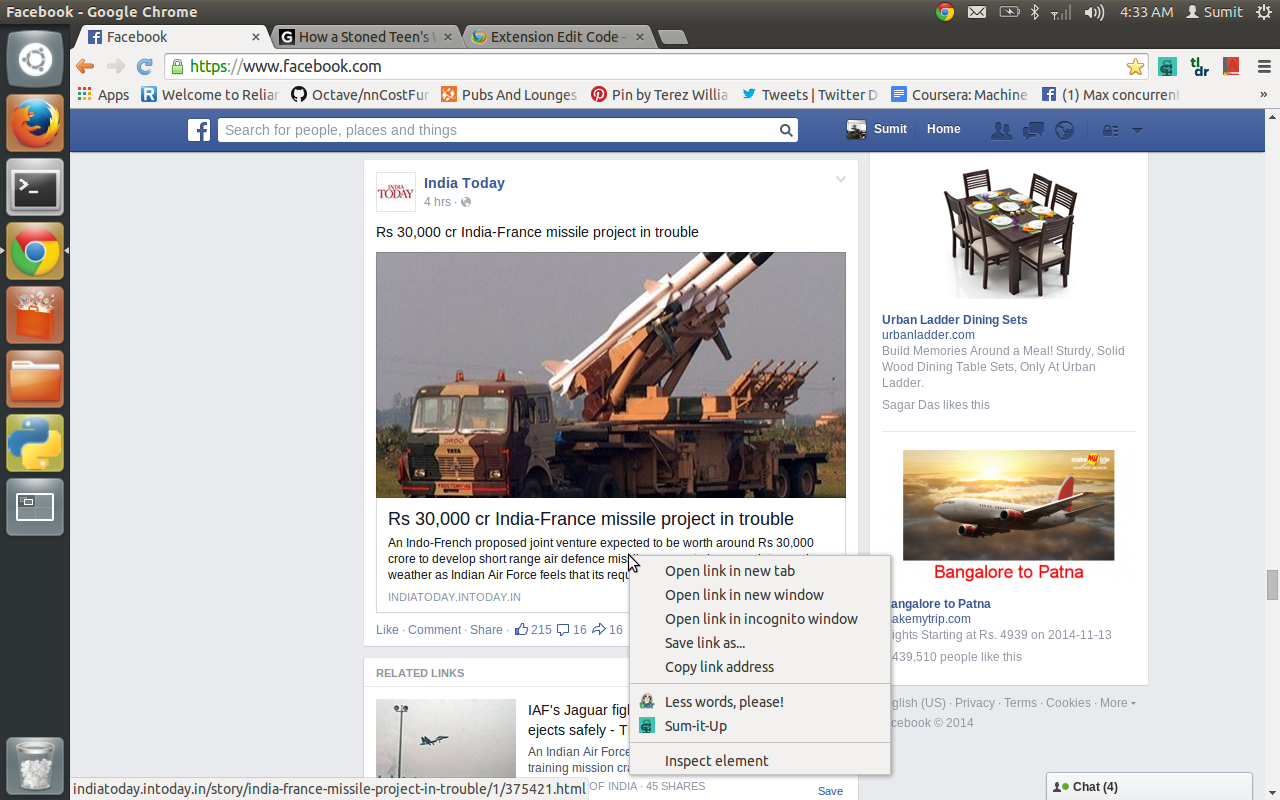The height and width of the screenshot is (800, 1280).
Task: Open the Coursera: Machine bookmark
Action: [x=959, y=95]
